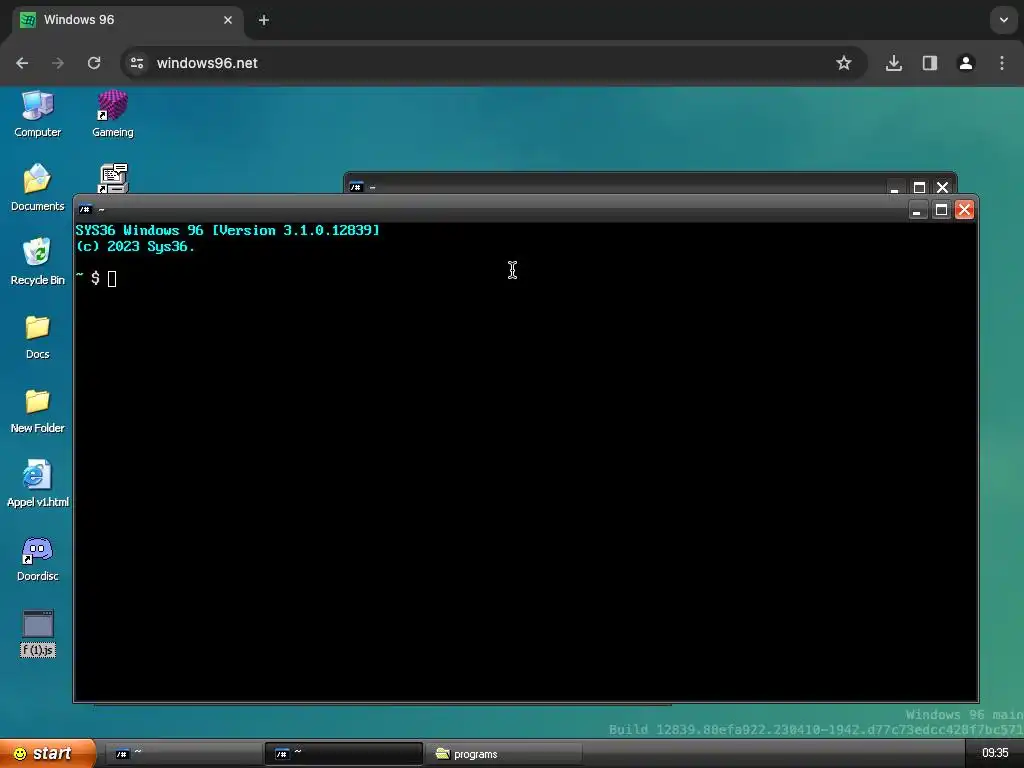The width and height of the screenshot is (1024, 768).
Task: Switch to the first terminal taskbar item
Action: coord(183,754)
